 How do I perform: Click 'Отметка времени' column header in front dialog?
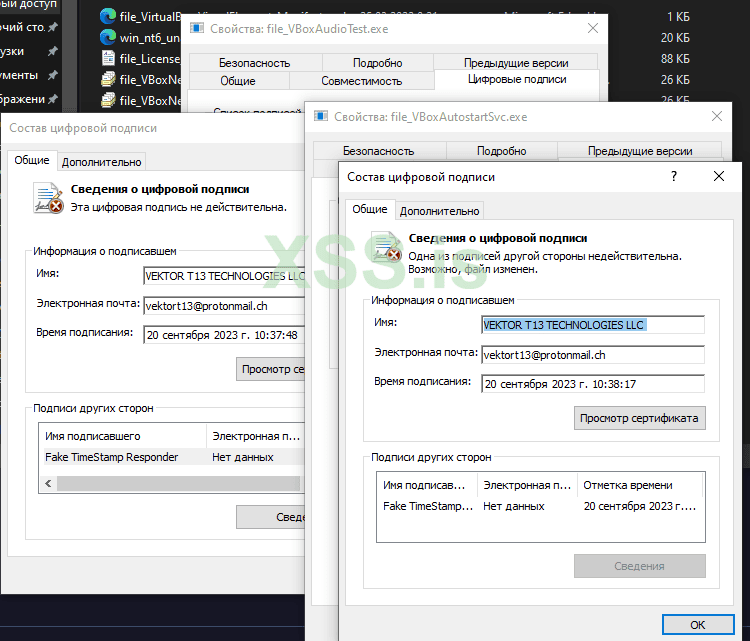(x=640, y=485)
